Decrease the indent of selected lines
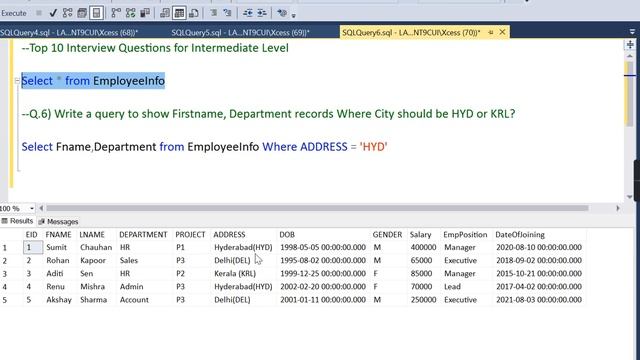640x360 pixels. pyautogui.click(x=247, y=13)
